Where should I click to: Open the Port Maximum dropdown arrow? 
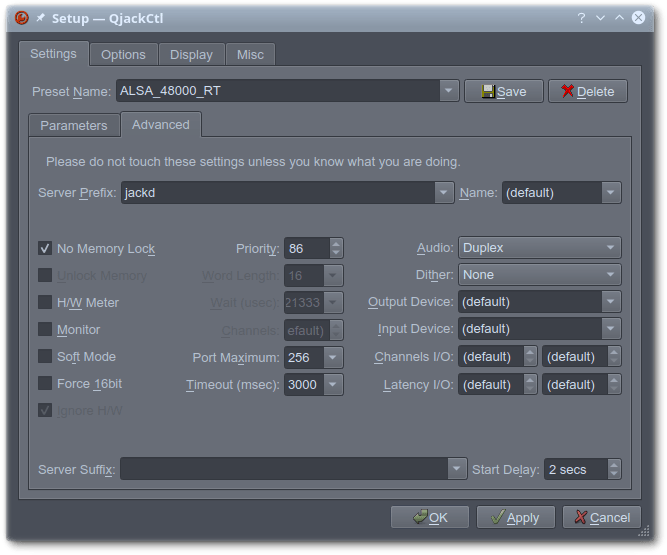333,358
